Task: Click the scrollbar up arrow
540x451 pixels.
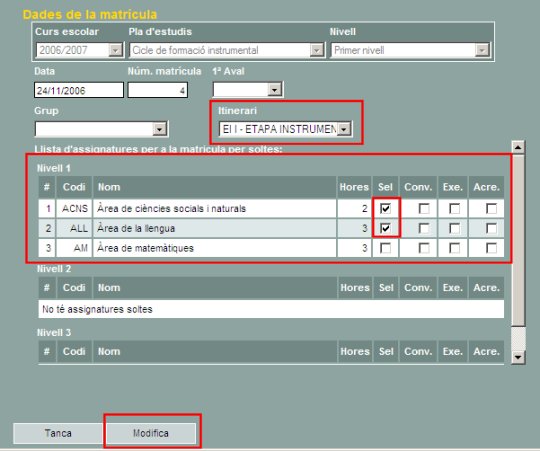Action: click(518, 147)
